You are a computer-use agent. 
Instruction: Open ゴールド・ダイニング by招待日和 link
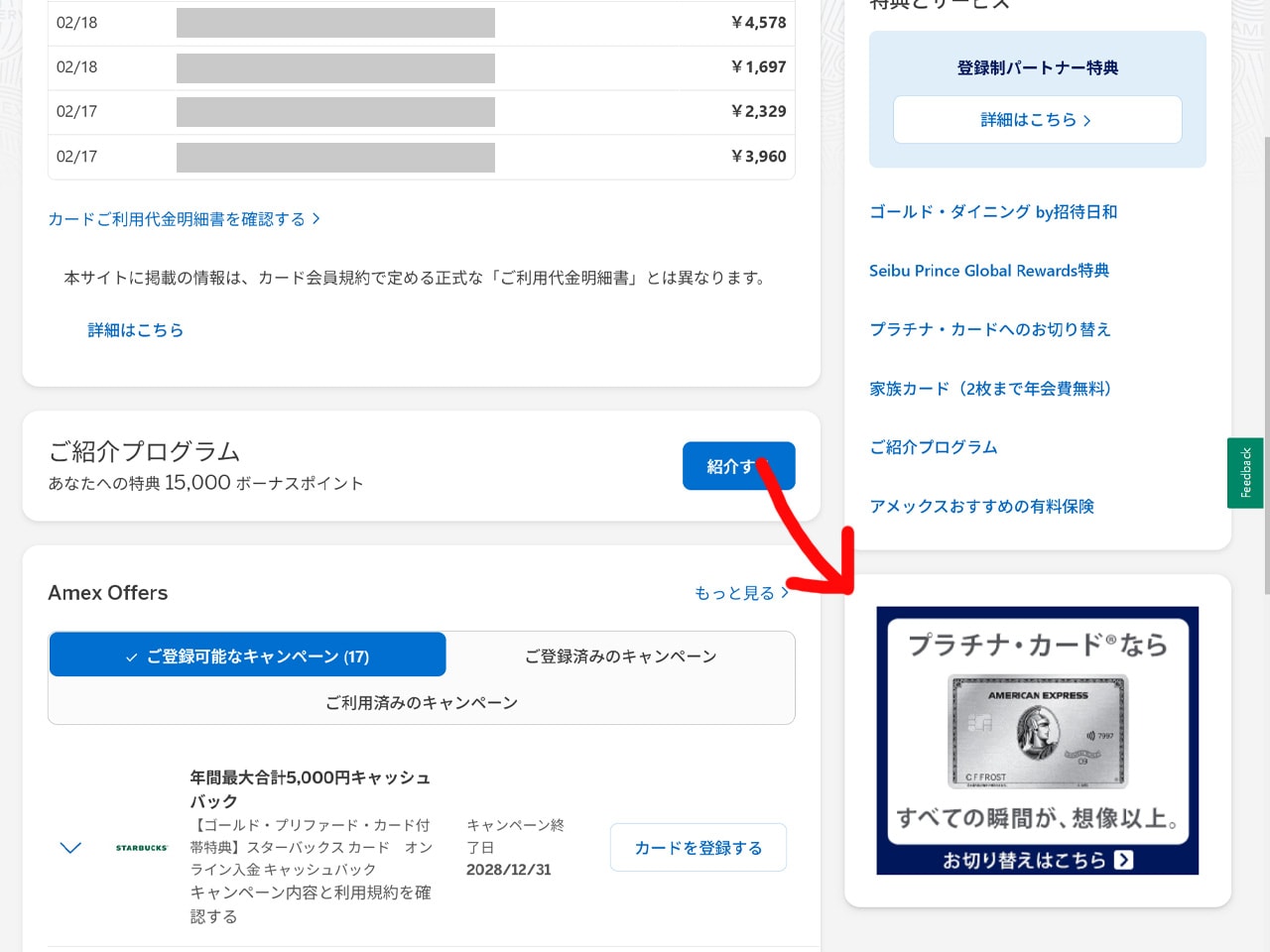993,212
